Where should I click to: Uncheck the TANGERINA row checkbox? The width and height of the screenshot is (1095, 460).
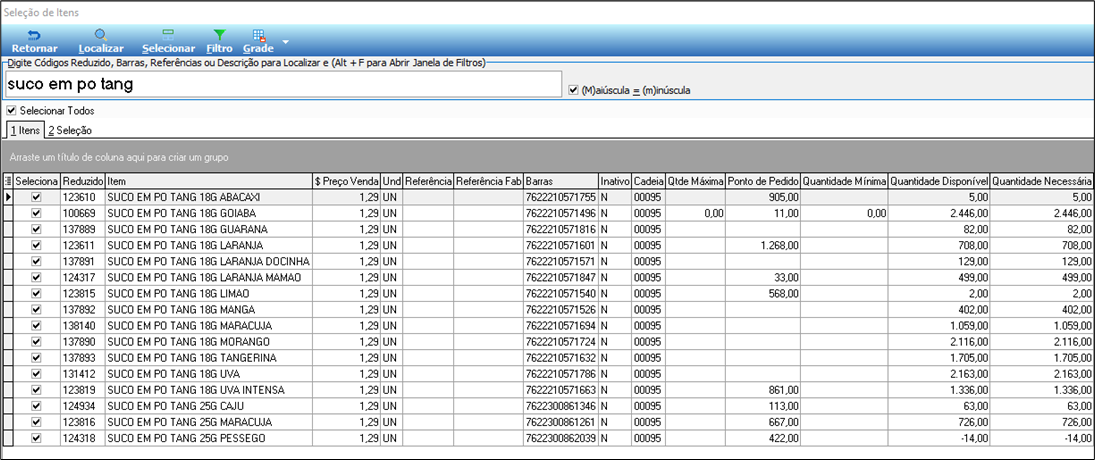coord(36,358)
